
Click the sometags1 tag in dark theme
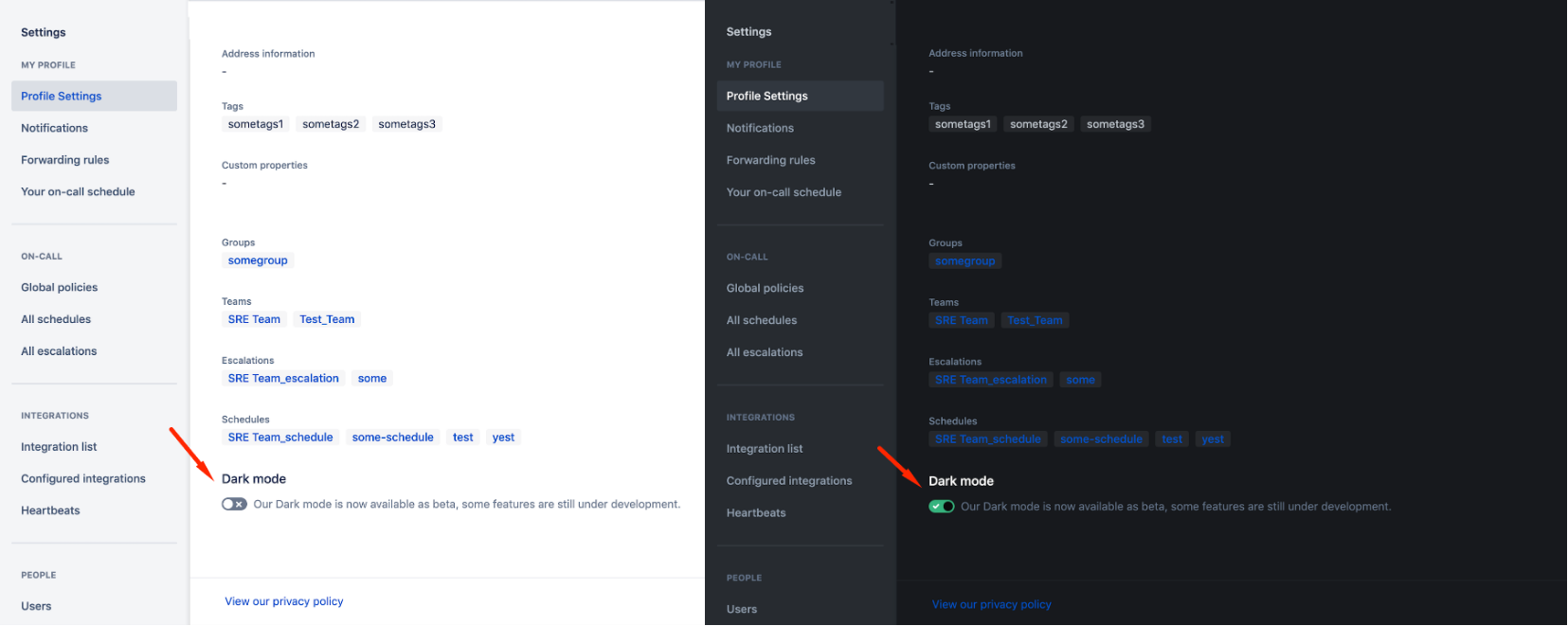pos(963,124)
